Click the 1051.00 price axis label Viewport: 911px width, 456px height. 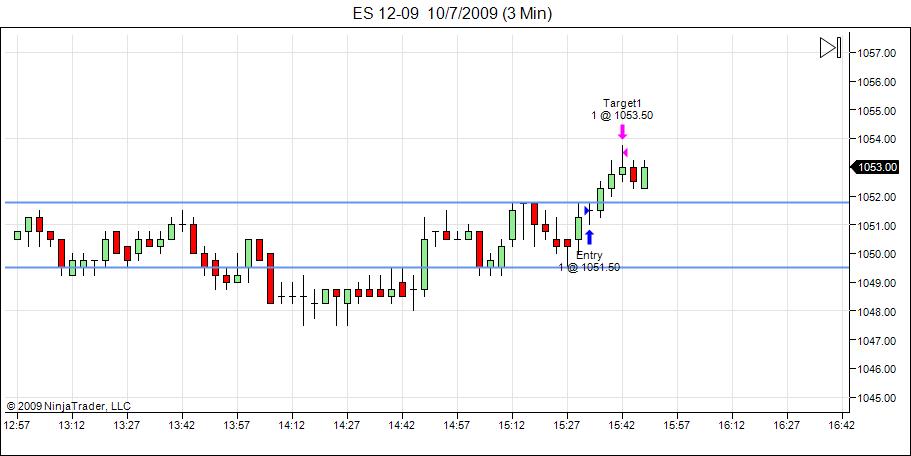[876, 225]
